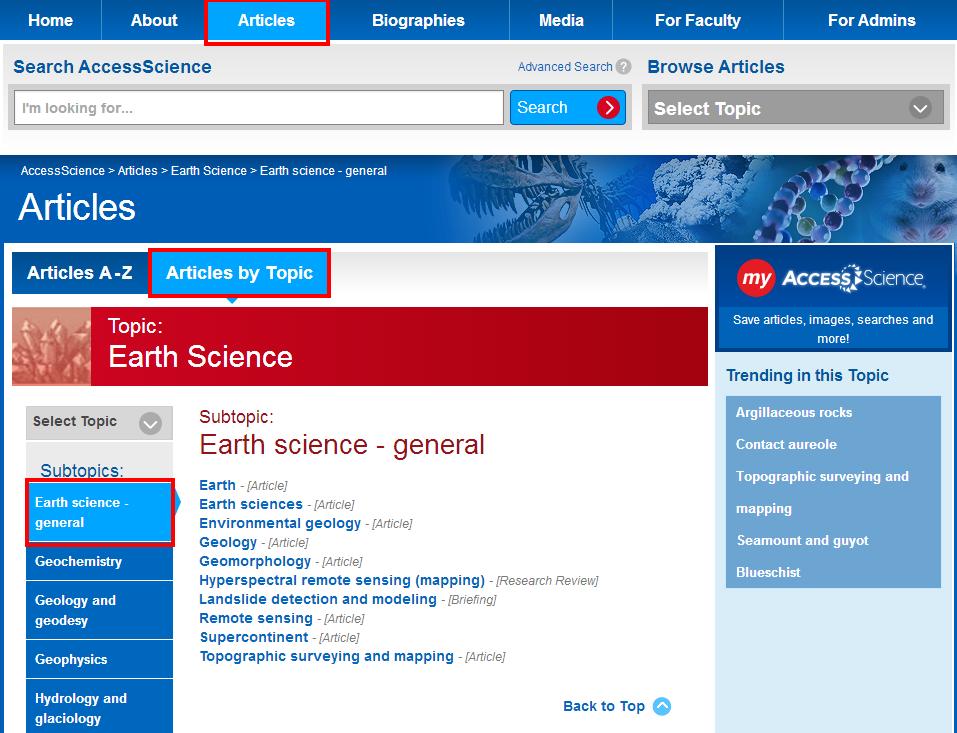Open Topographic surveying and mapping article in list
The height and width of the screenshot is (733, 957).
coord(327,656)
